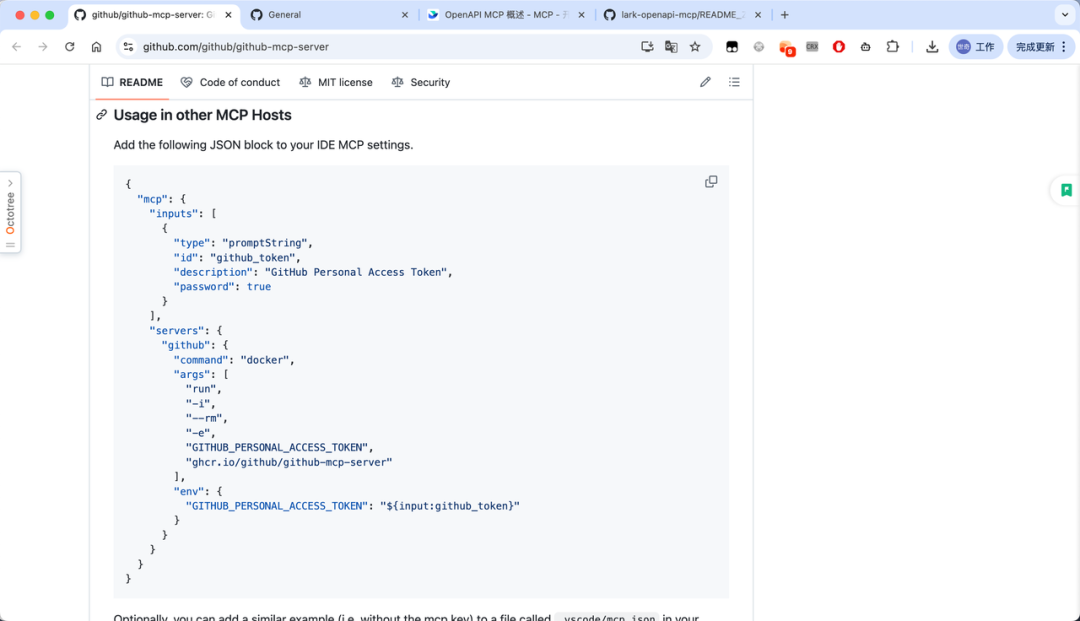Open the README outline list icon

point(734,82)
